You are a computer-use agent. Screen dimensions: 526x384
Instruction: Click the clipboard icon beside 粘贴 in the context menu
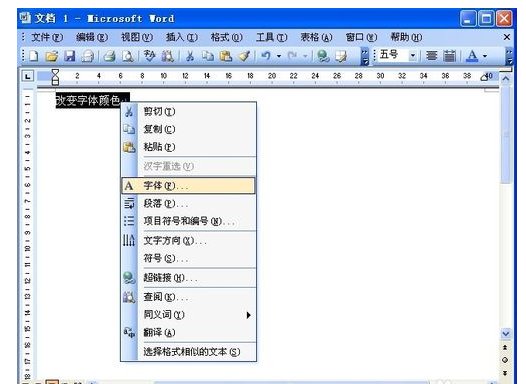(x=129, y=147)
